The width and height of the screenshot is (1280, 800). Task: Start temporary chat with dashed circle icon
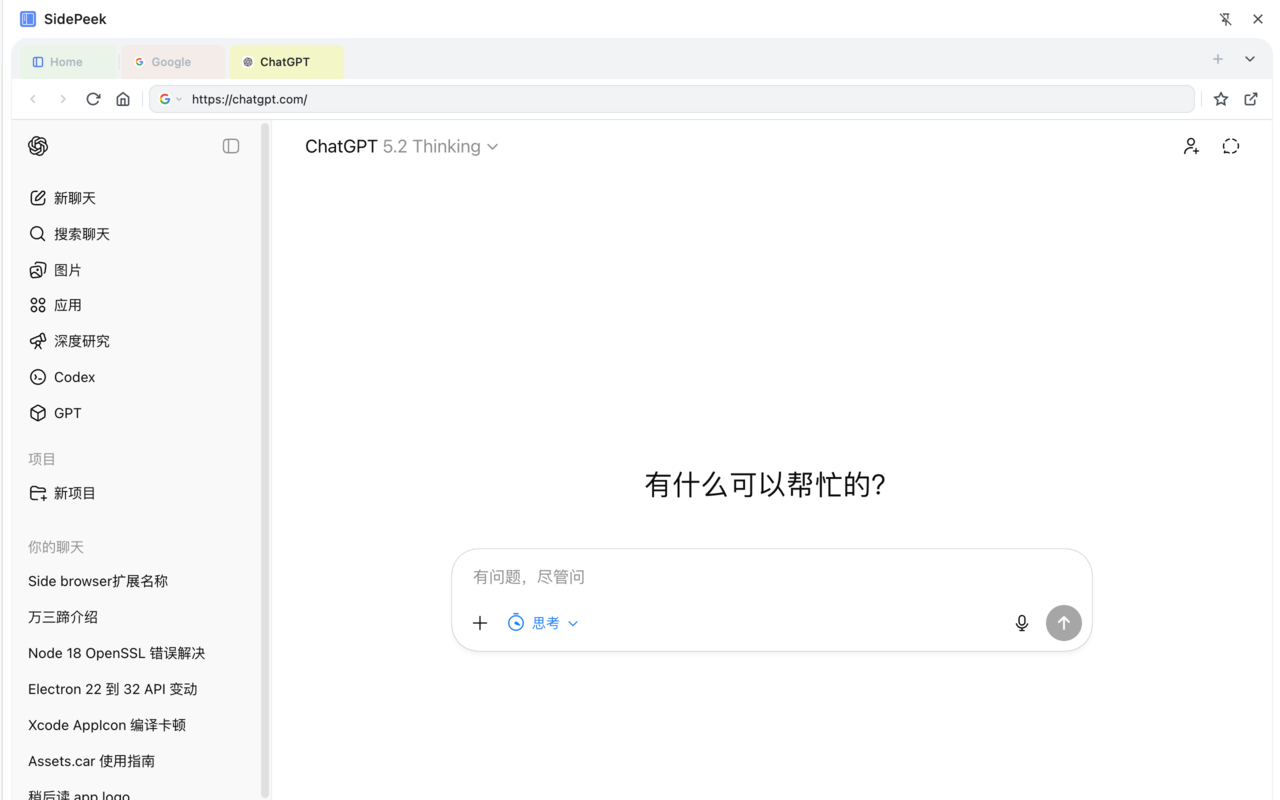coord(1231,146)
